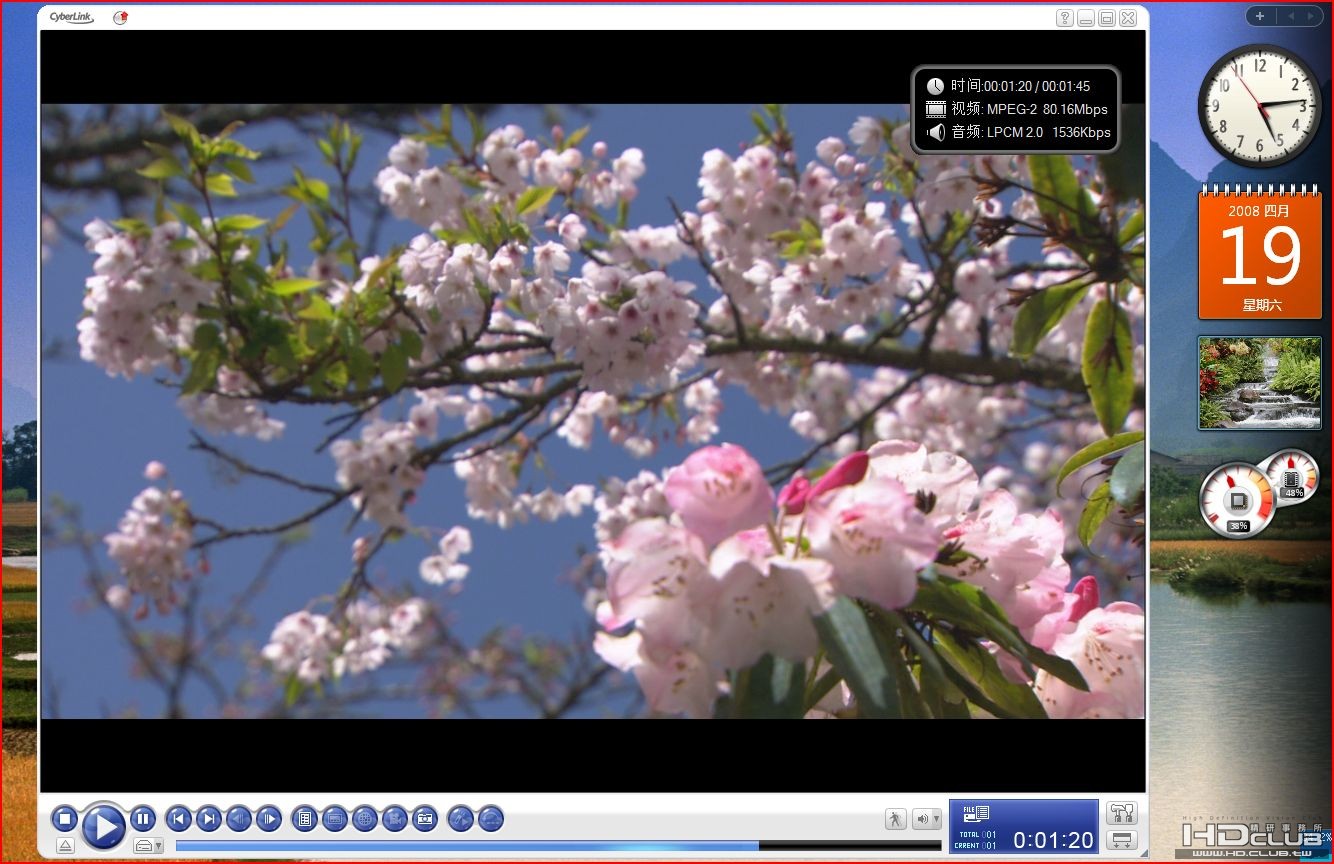Add a gadget with the sidebar plus button
Image resolution: width=1334 pixels, height=864 pixels.
click(x=1260, y=16)
